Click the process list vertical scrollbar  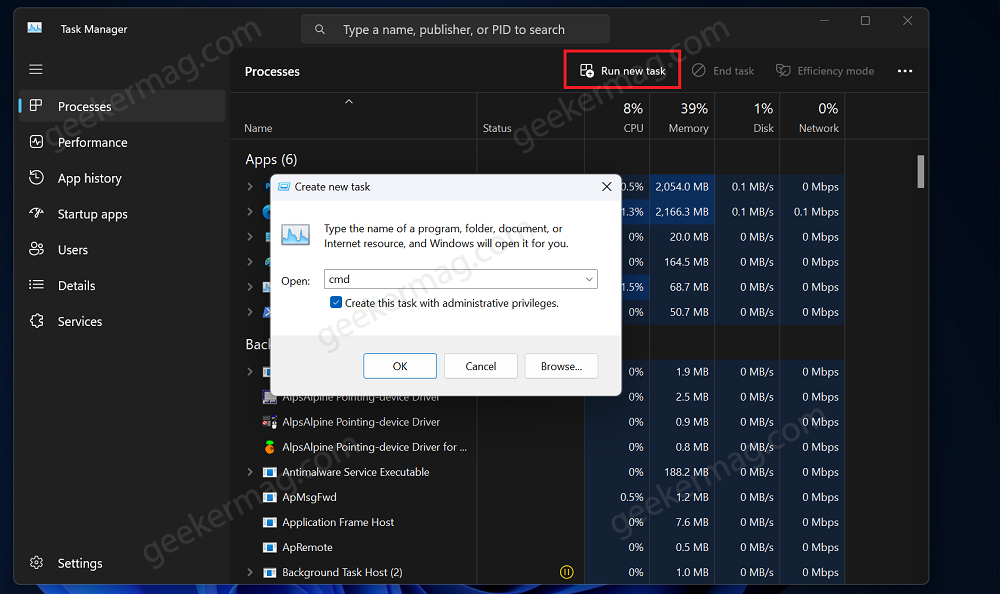920,171
